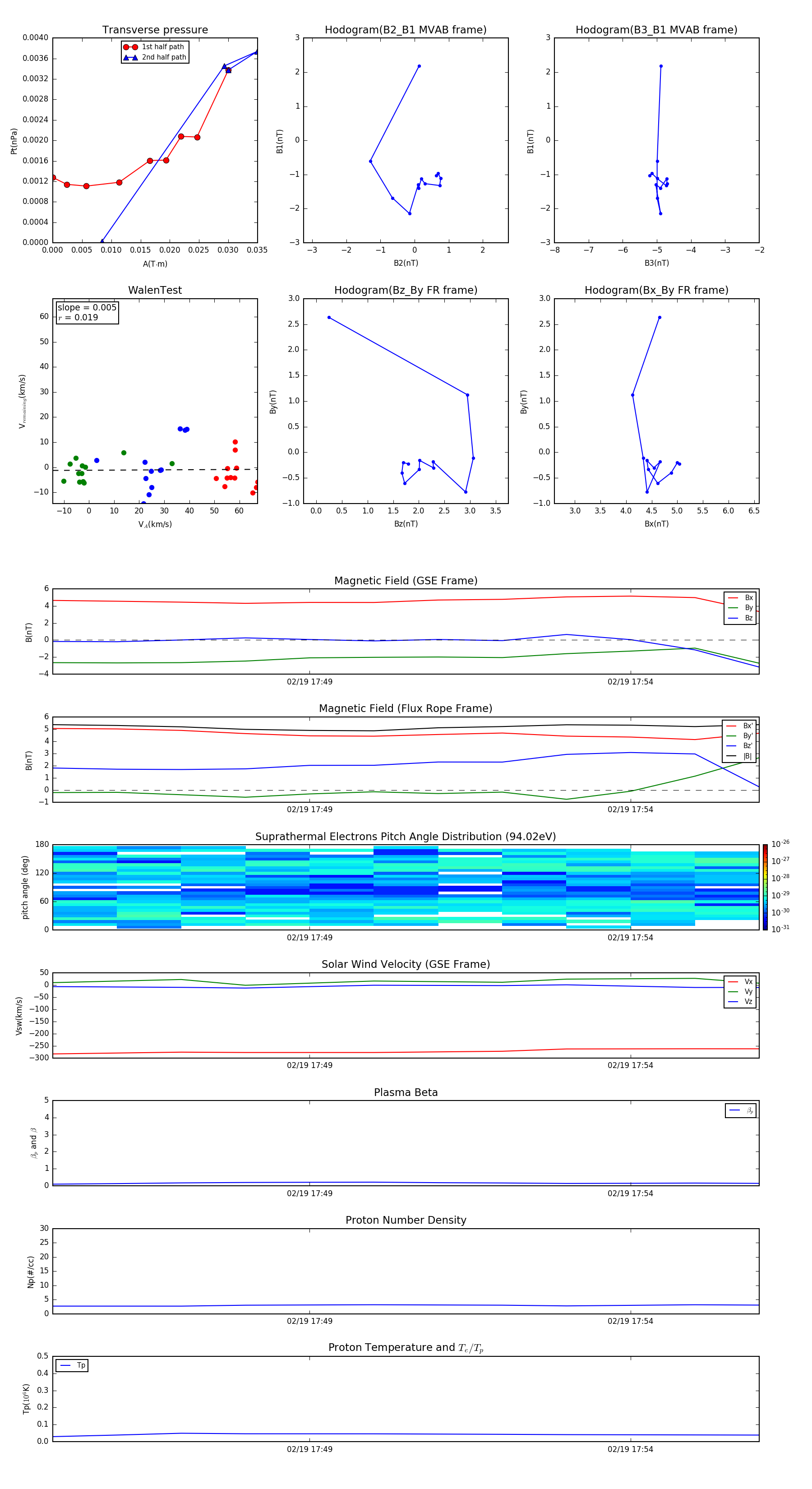Click 'B2(nT)' x-axis label

pos(406,263)
